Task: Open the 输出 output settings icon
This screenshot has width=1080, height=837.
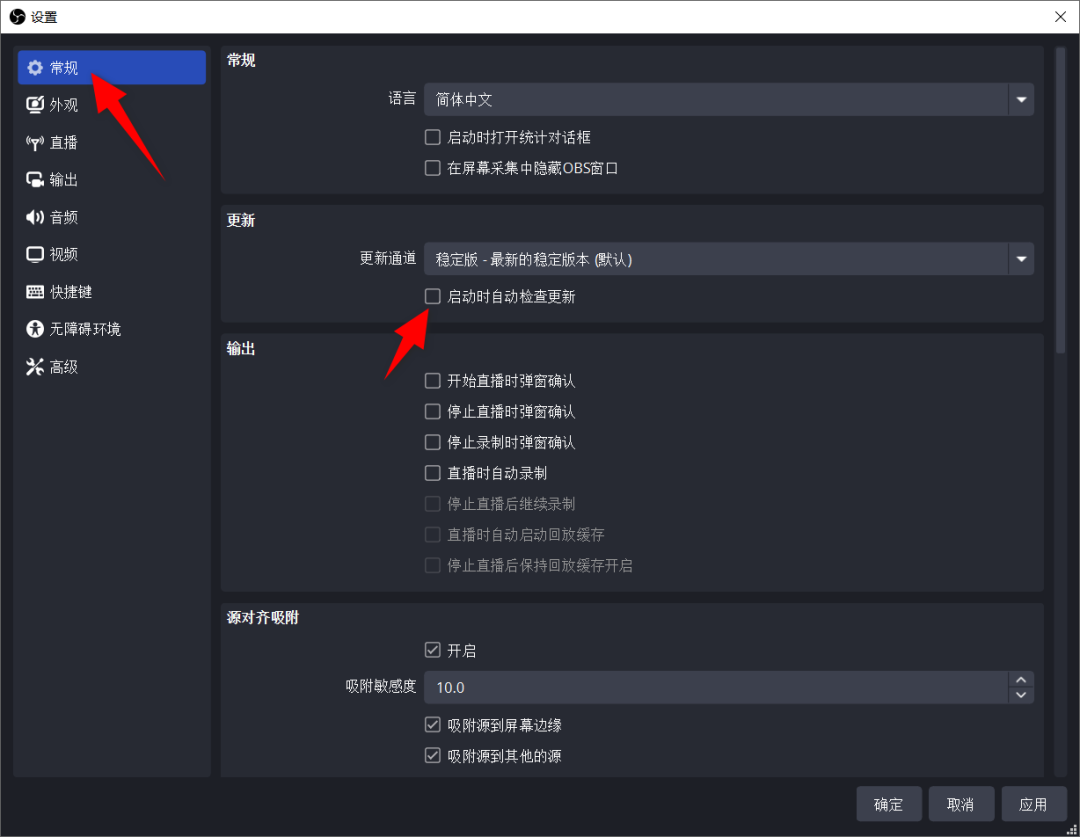Action: click(x=34, y=180)
